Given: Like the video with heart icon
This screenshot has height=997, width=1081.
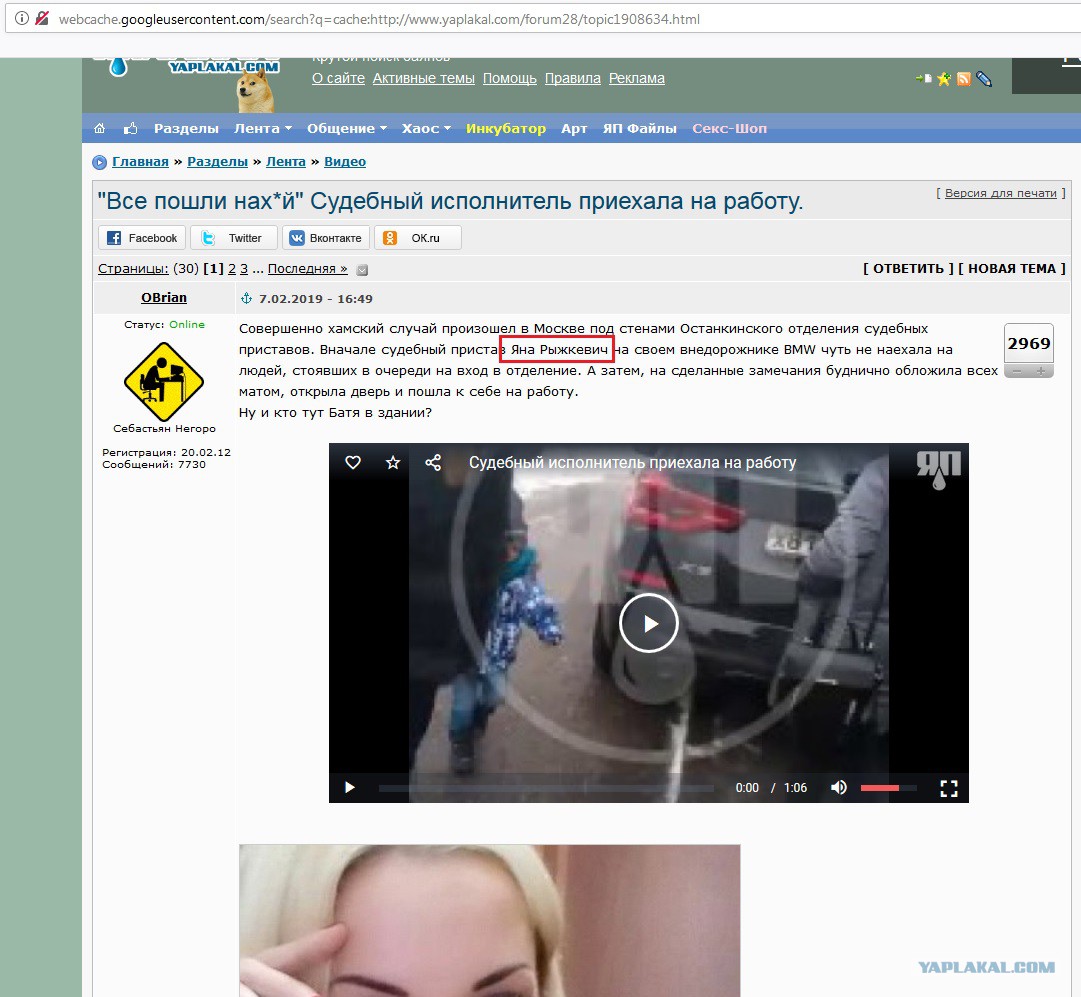Looking at the screenshot, I should point(353,463).
